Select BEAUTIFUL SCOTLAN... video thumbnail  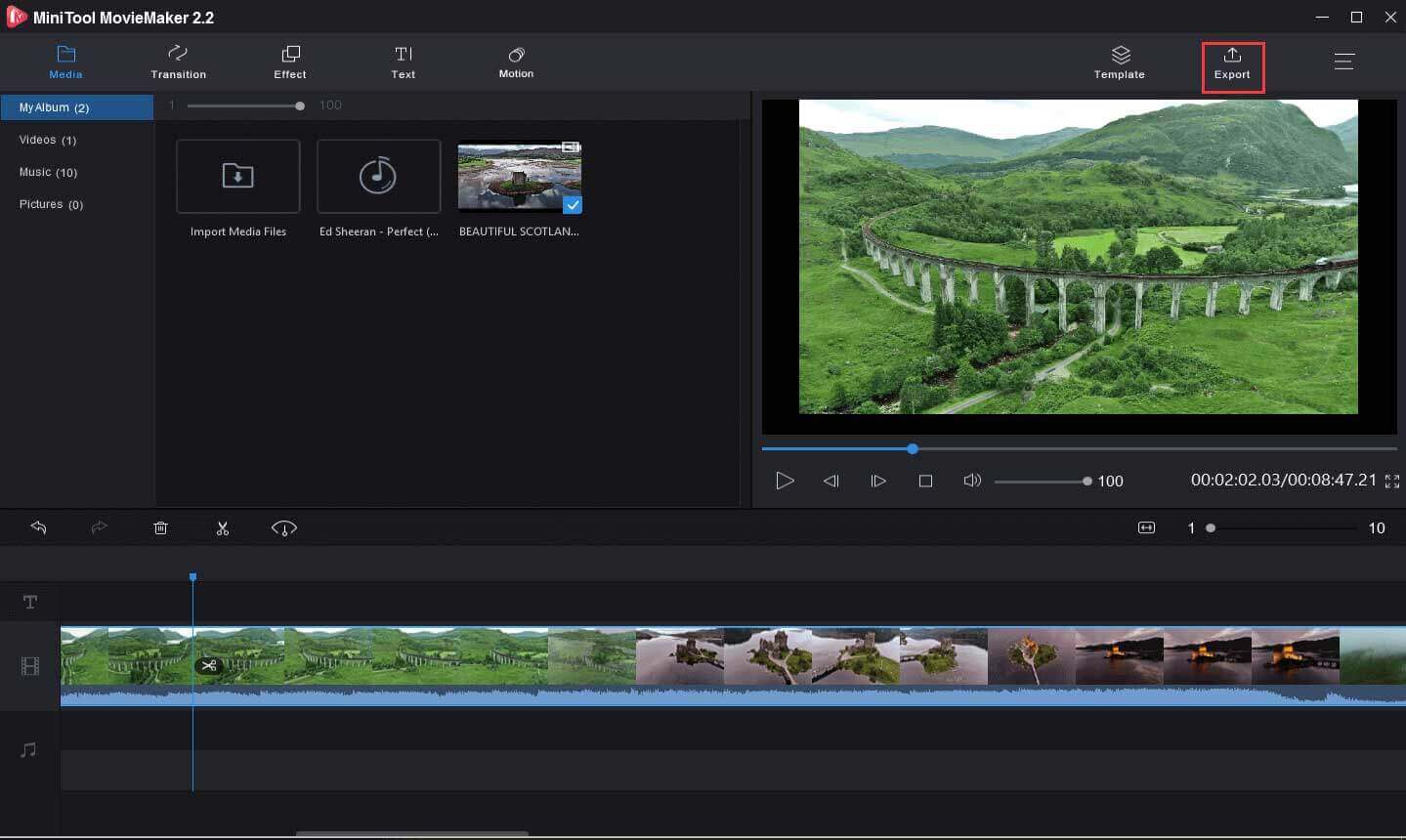coord(519,177)
